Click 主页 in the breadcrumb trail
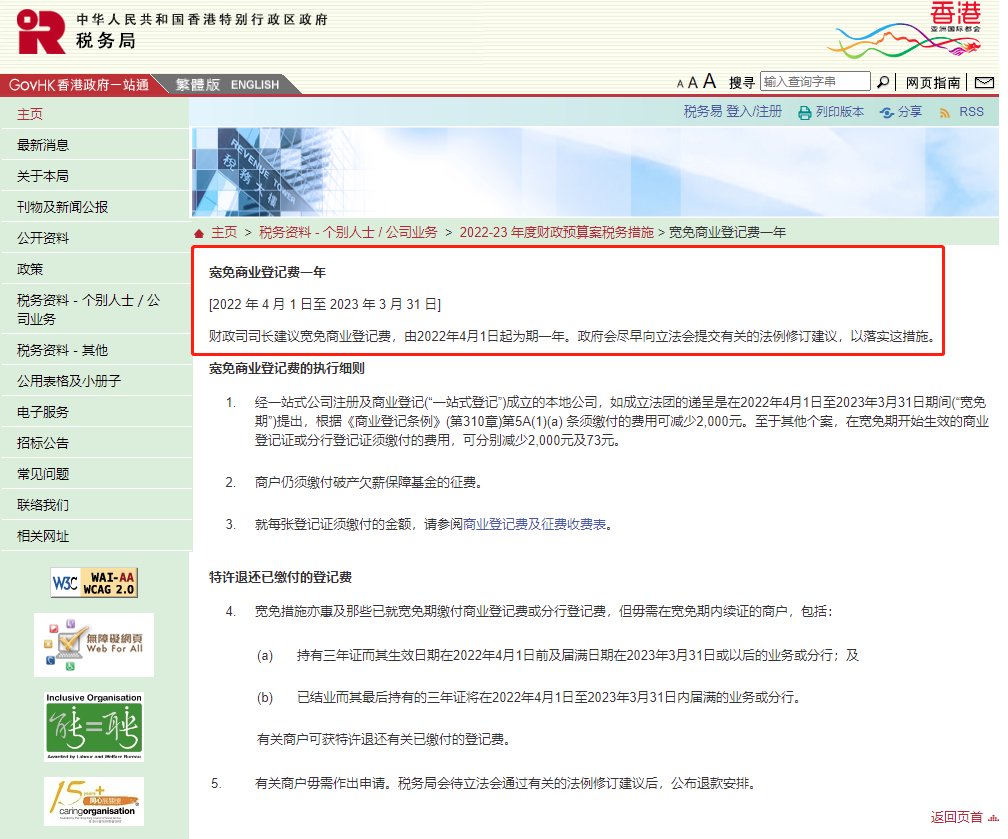The image size is (1008, 839). pos(227,231)
